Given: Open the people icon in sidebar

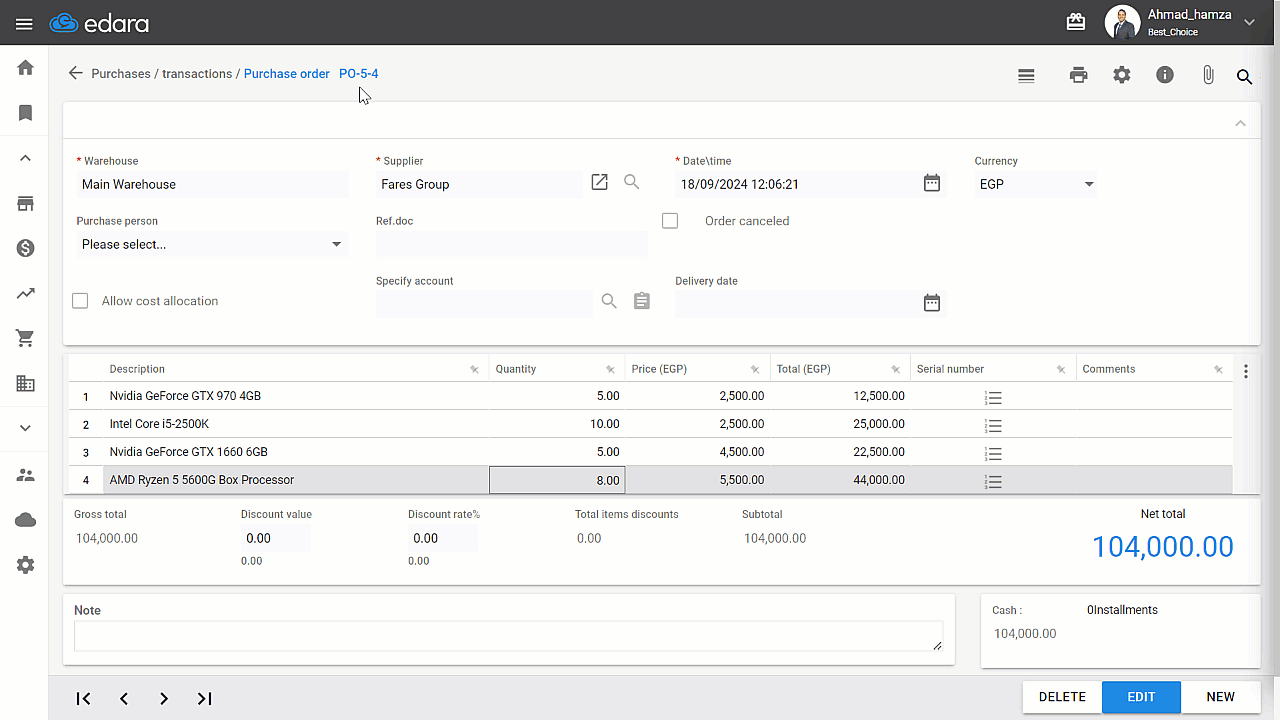Looking at the screenshot, I should click(26, 474).
